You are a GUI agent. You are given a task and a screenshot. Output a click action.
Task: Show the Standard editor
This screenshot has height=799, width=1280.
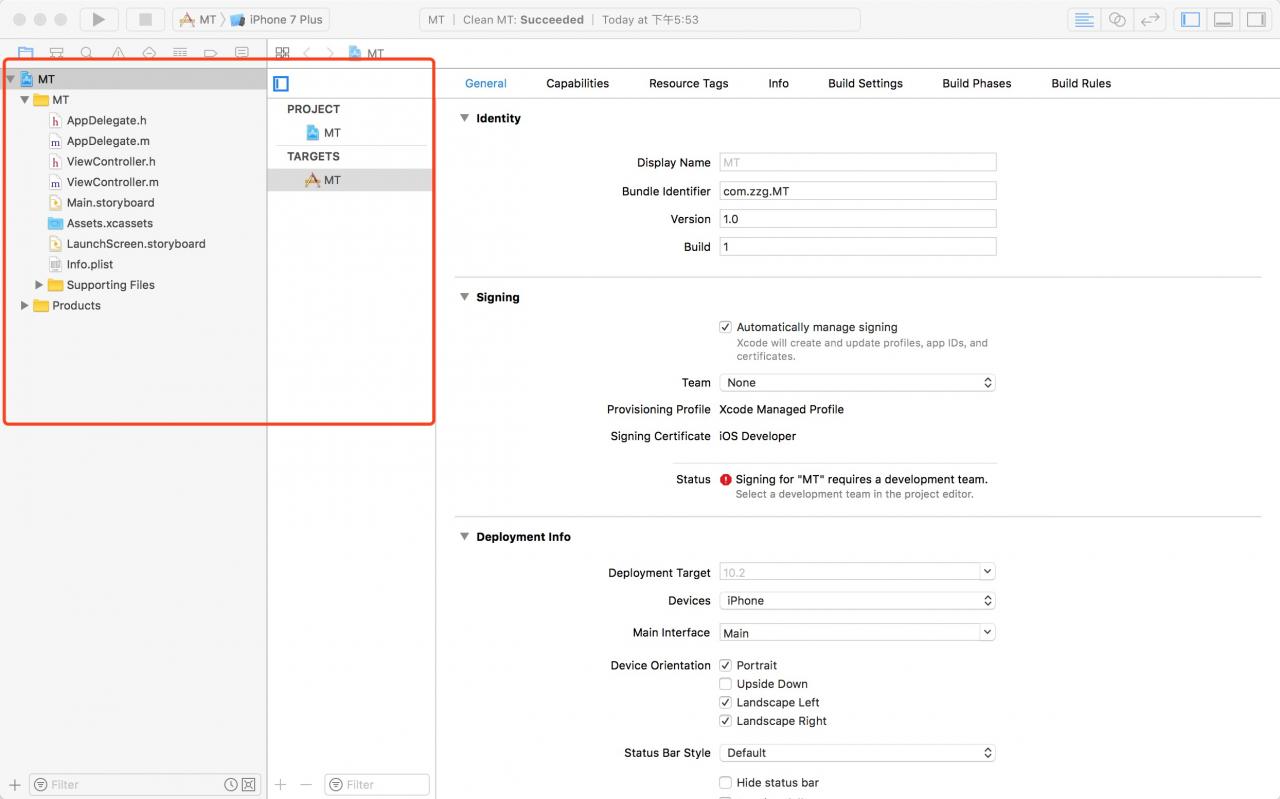point(1082,19)
